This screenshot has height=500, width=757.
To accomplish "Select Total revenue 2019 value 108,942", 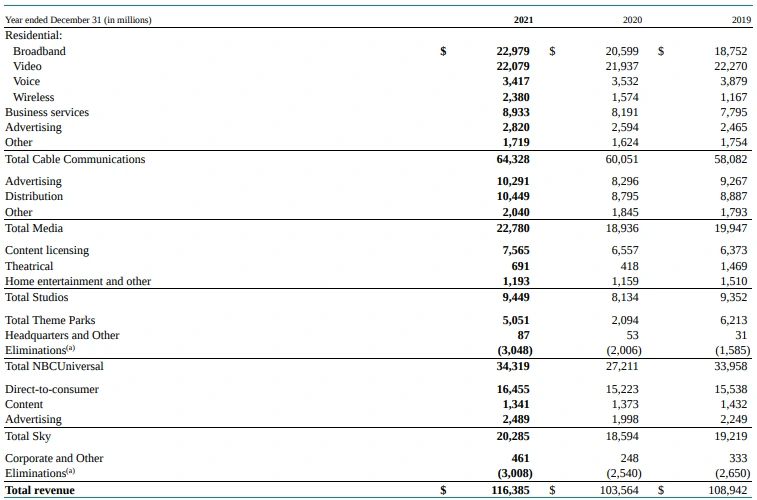I will tap(729, 490).
